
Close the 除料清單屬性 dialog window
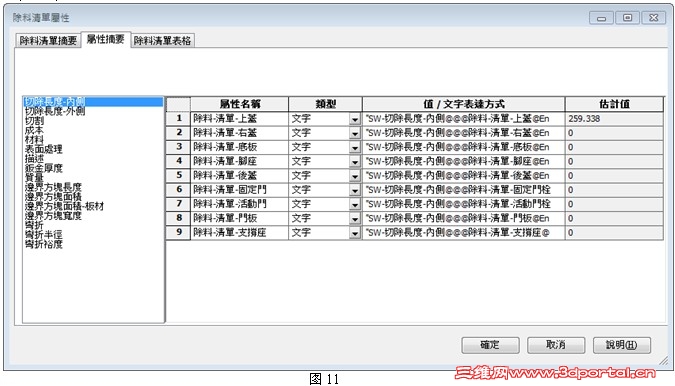coord(654,18)
